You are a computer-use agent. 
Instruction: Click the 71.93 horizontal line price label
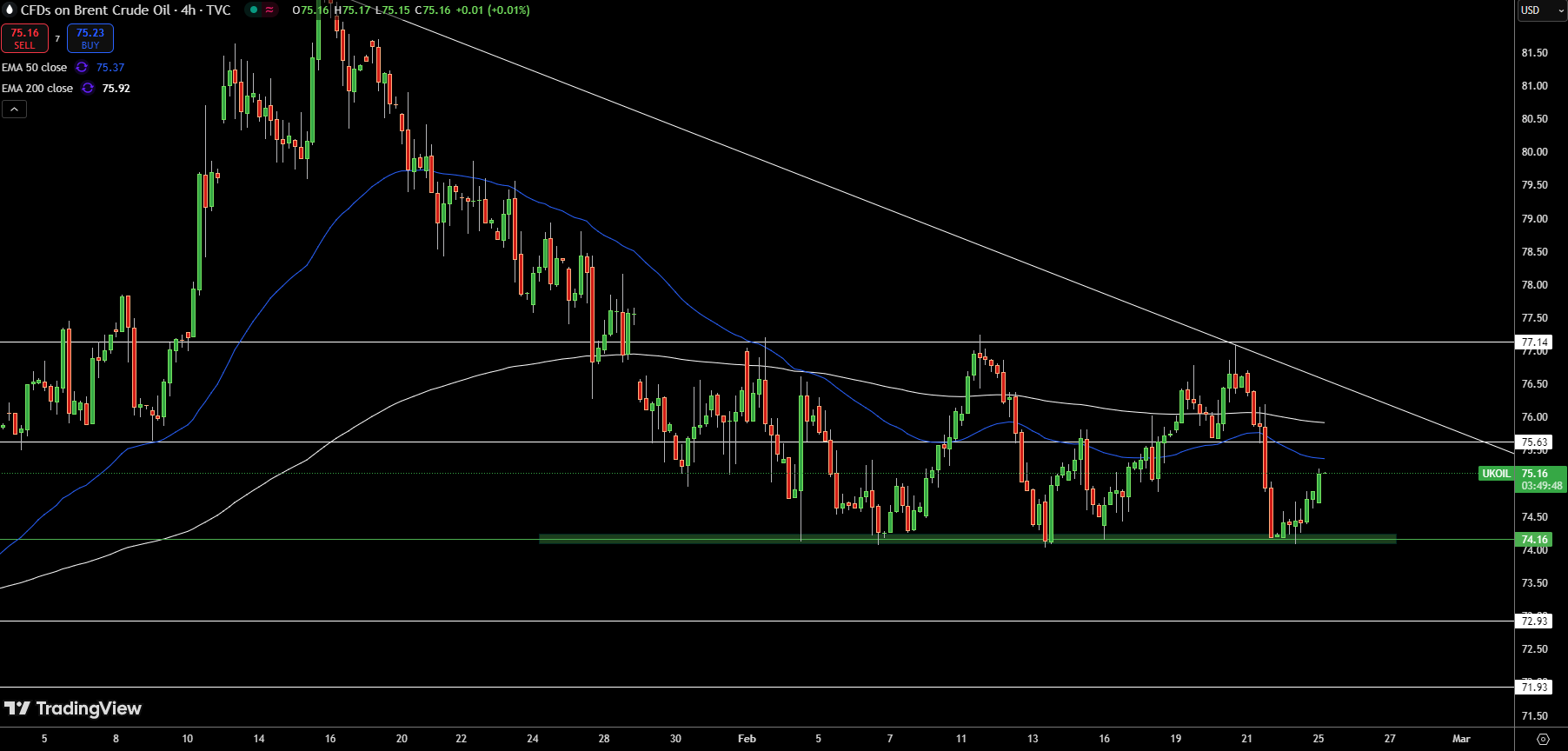click(1535, 688)
